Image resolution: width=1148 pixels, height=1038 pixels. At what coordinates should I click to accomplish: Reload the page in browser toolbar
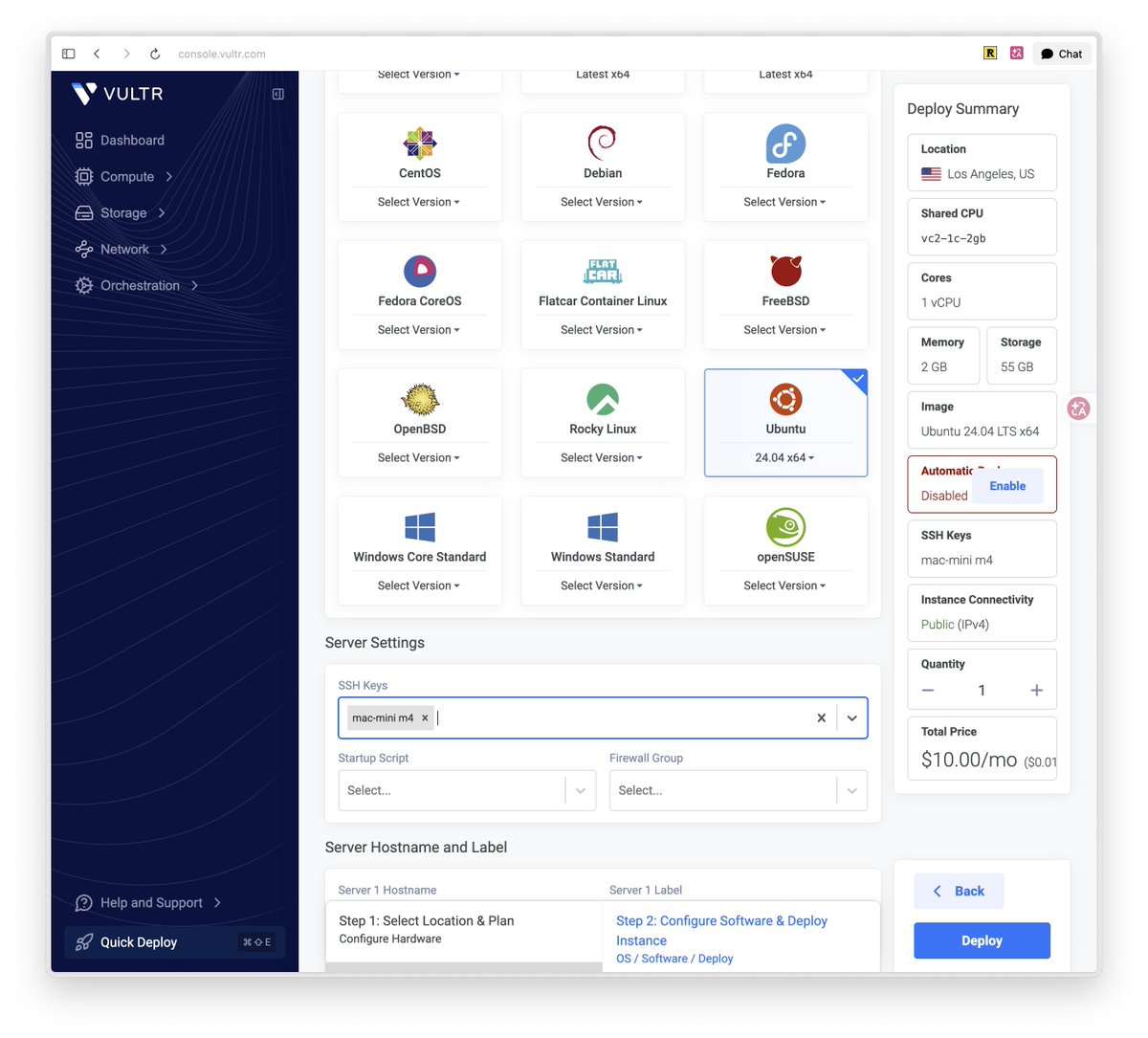pos(155,55)
